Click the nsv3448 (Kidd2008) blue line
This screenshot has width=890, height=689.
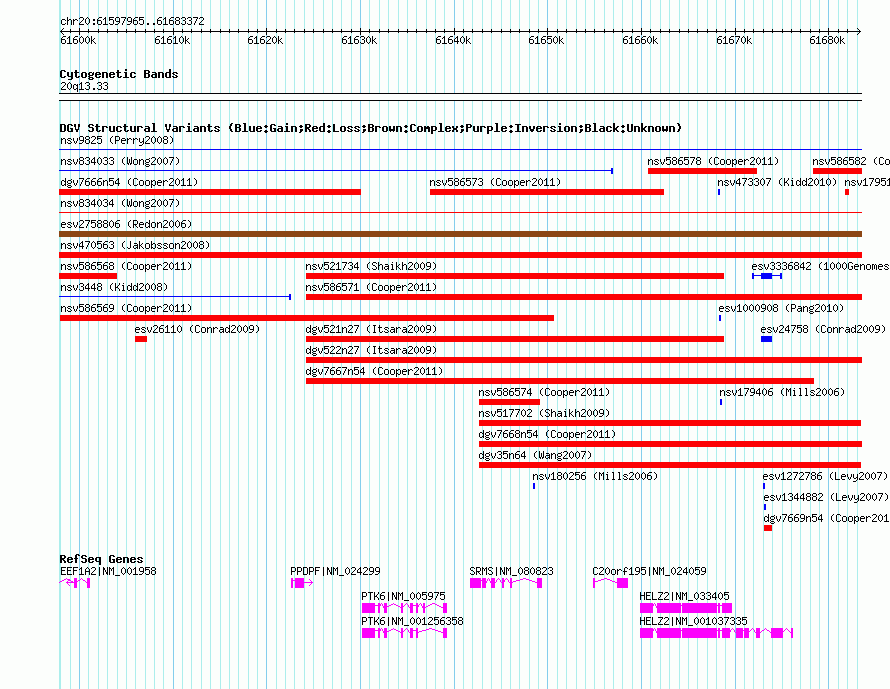175,297
